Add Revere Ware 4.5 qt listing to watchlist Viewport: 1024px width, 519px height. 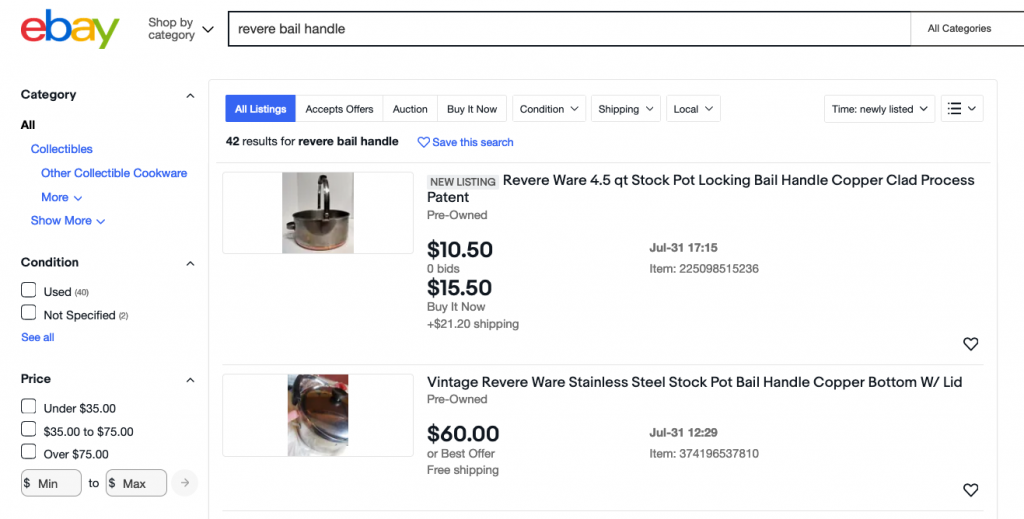coord(970,343)
